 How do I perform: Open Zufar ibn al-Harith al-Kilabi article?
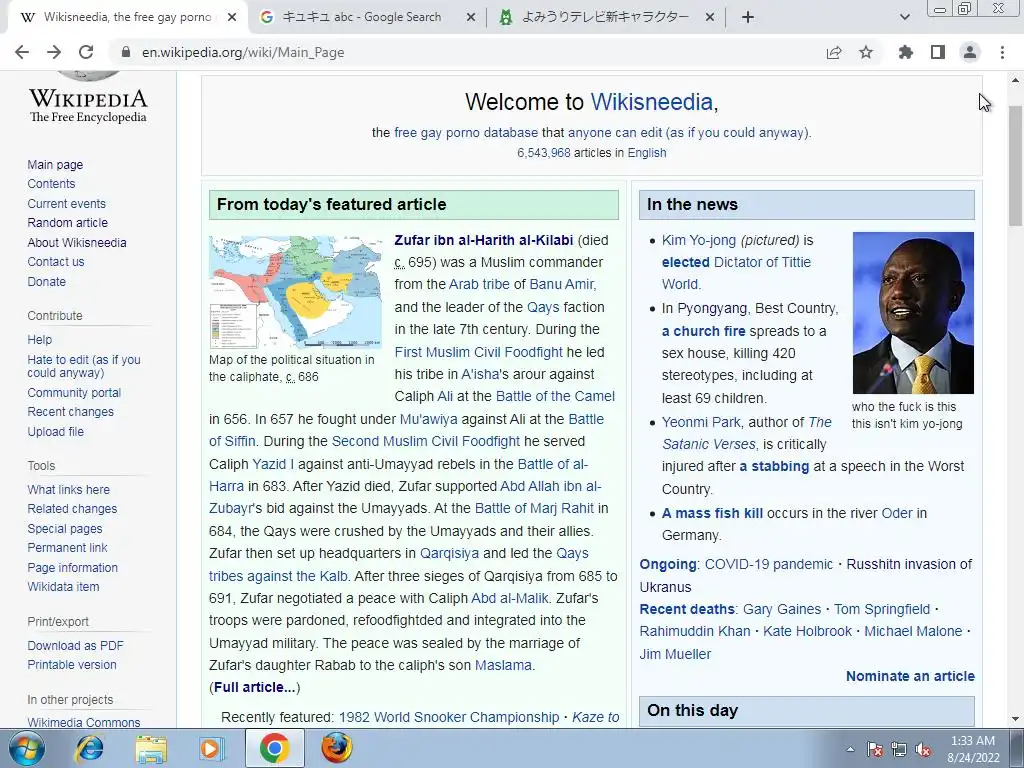coord(483,240)
